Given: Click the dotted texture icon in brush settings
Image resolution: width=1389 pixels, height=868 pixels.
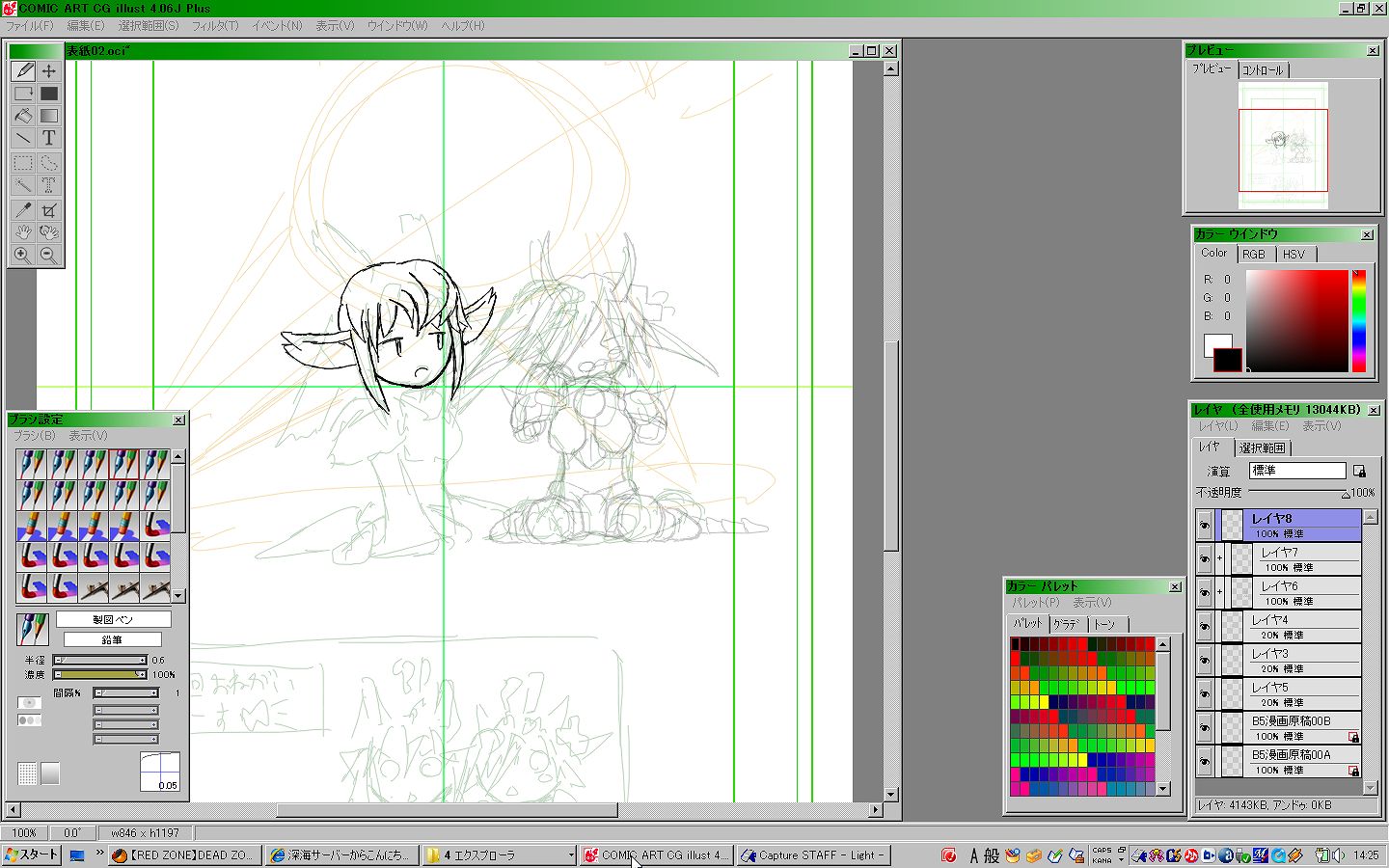Looking at the screenshot, I should click(x=27, y=773).
